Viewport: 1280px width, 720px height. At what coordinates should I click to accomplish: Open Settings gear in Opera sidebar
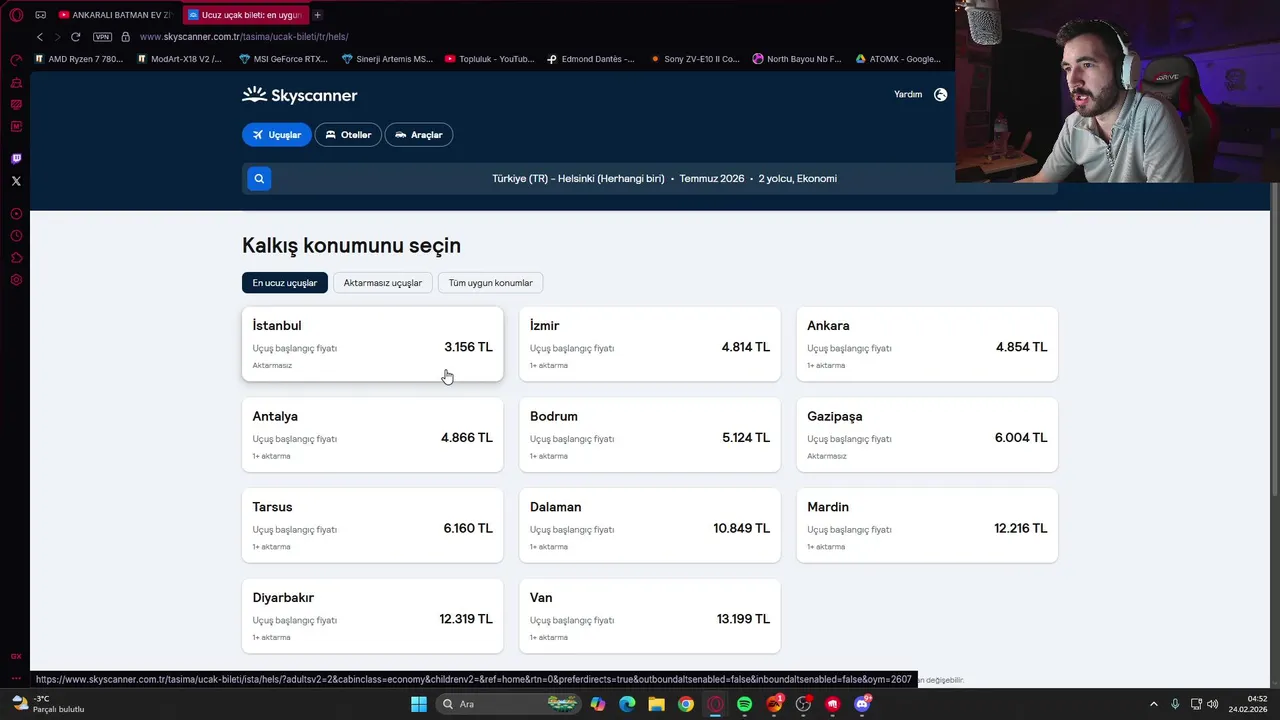coord(16,280)
